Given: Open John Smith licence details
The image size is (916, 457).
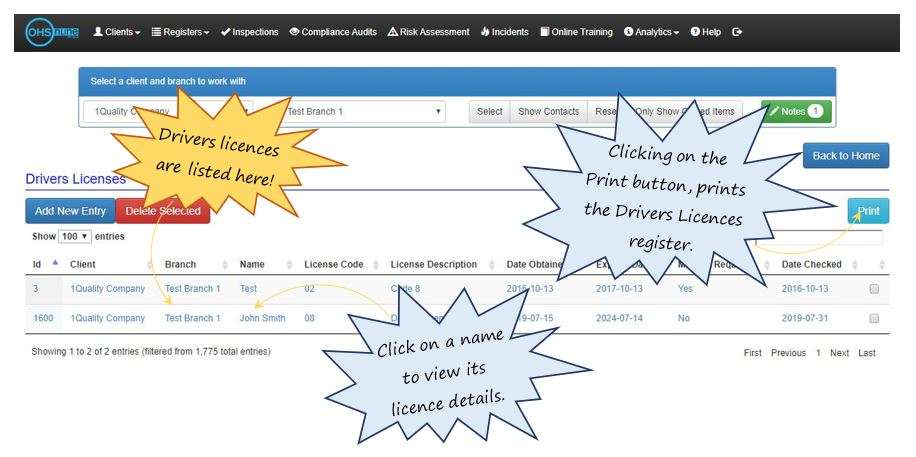Looking at the screenshot, I should (x=262, y=319).
